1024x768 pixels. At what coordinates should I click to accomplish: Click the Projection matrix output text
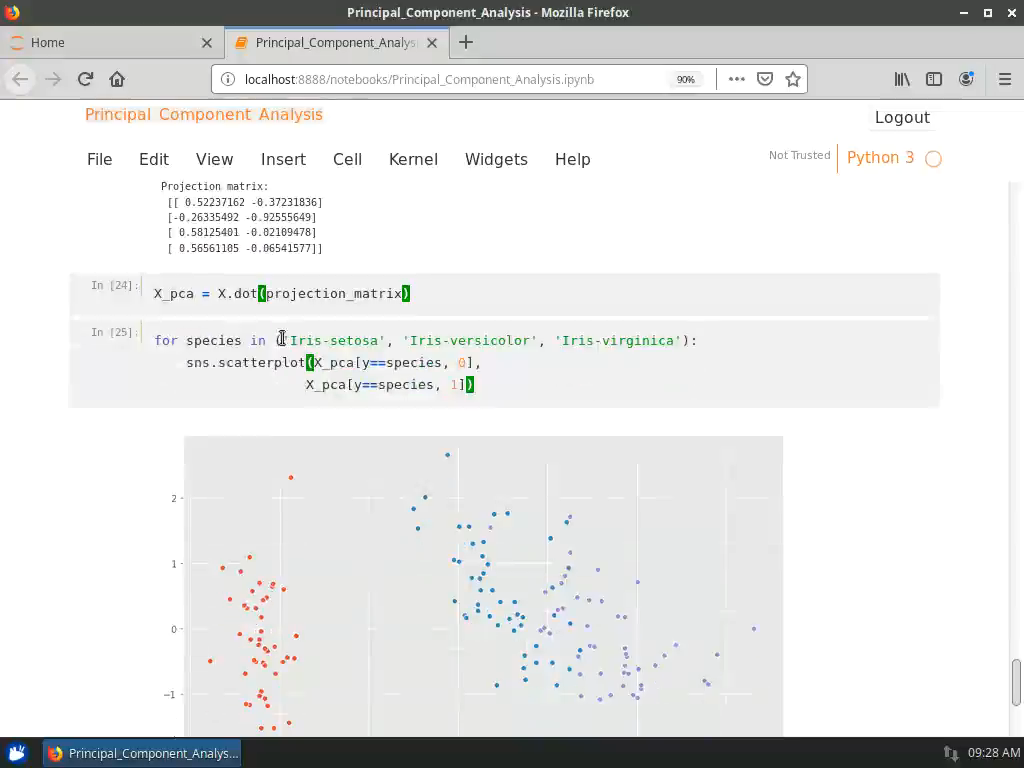[242, 217]
